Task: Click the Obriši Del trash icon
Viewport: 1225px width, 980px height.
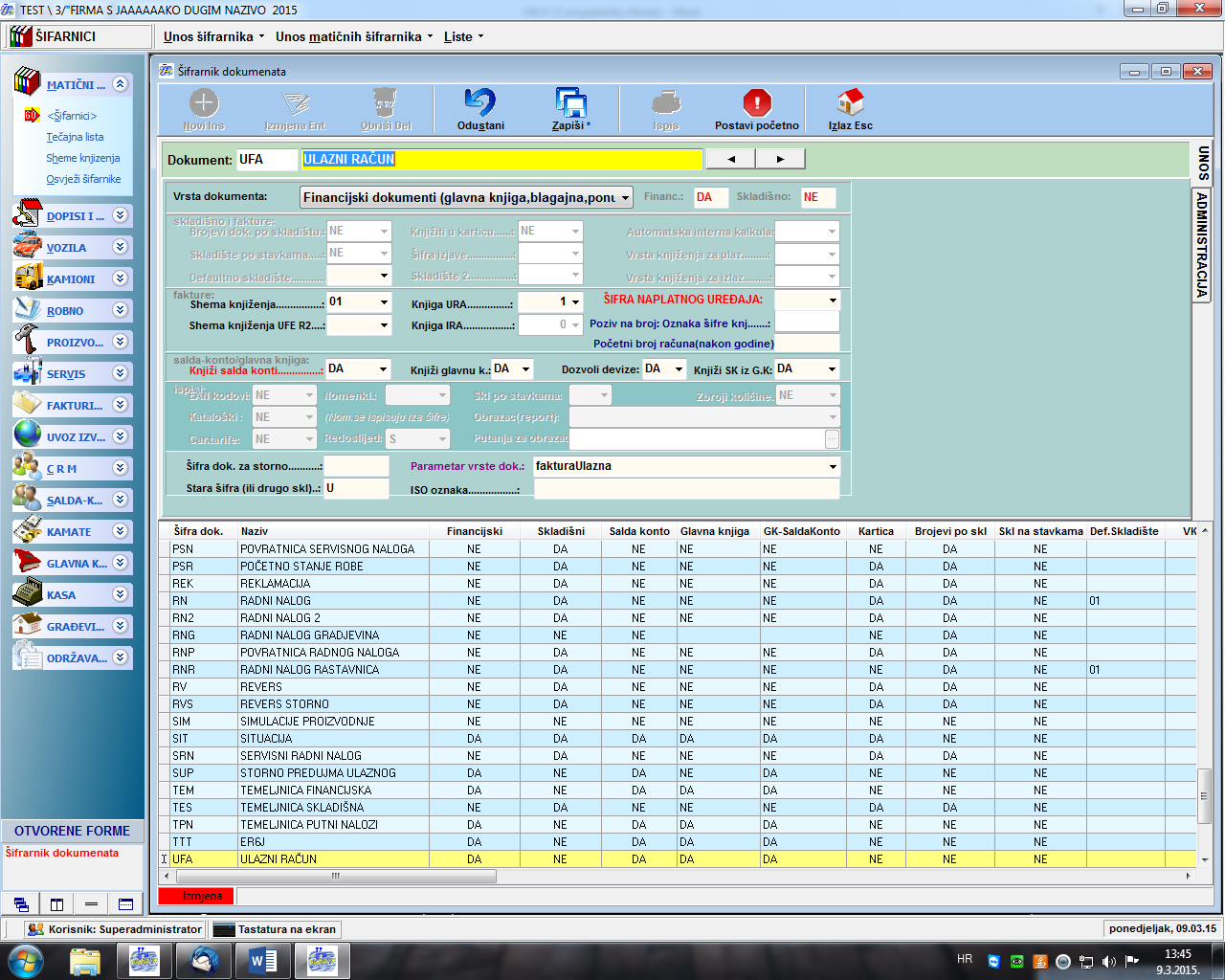Action: [x=386, y=102]
